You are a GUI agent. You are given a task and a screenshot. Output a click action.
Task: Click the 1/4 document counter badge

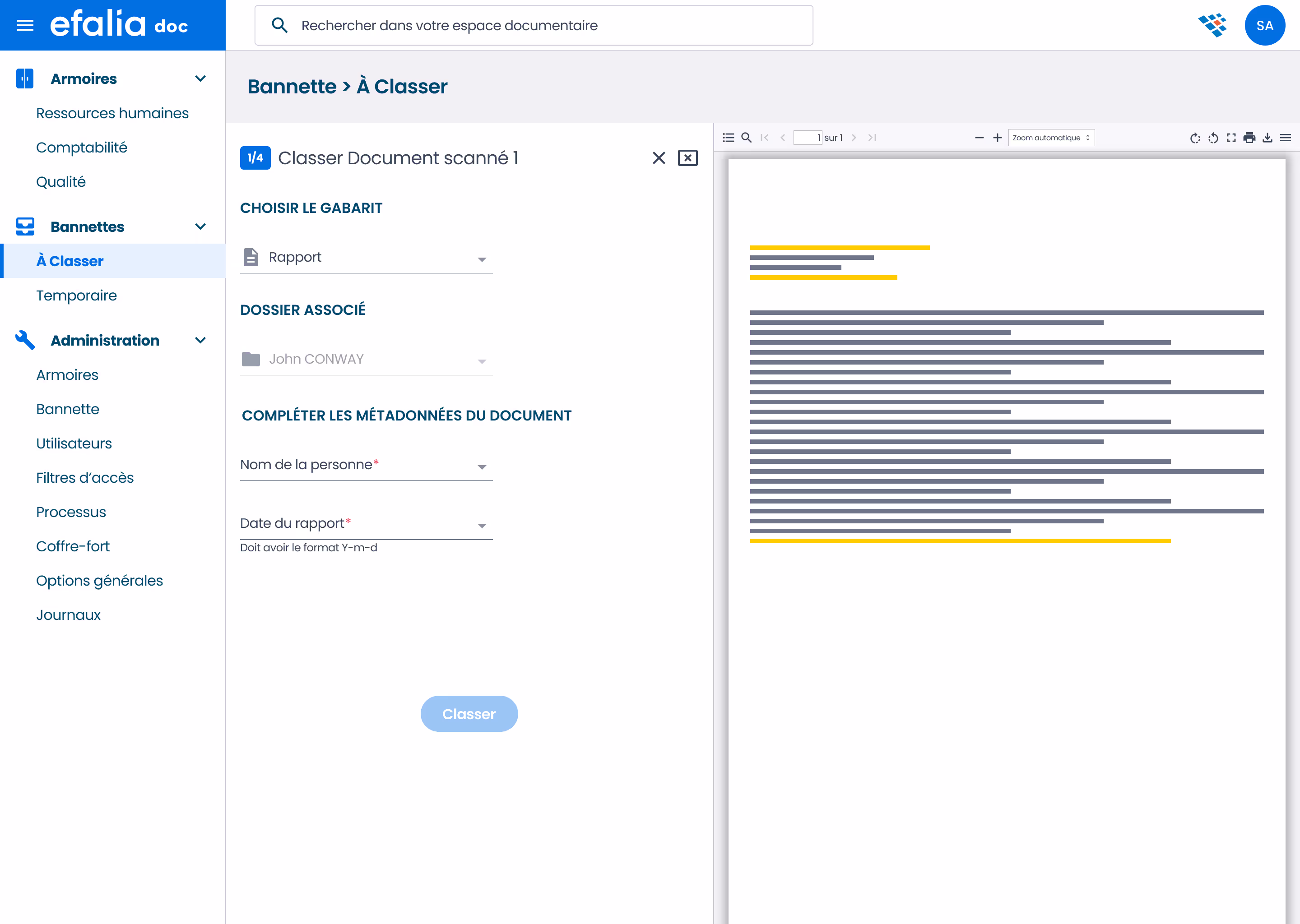pyautogui.click(x=255, y=158)
